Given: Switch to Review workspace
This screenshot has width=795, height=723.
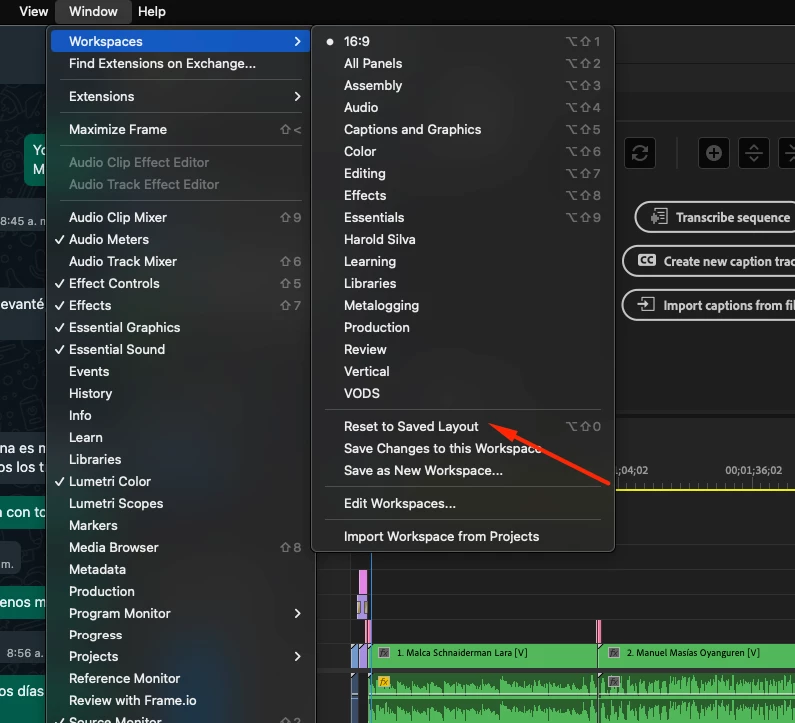Looking at the screenshot, I should point(463,349).
